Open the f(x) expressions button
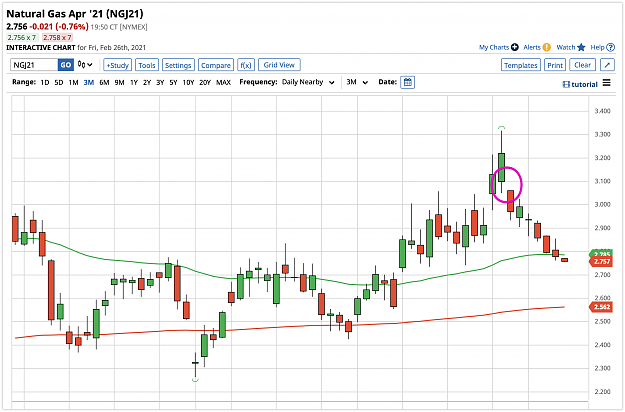625x412 pixels. pos(246,65)
